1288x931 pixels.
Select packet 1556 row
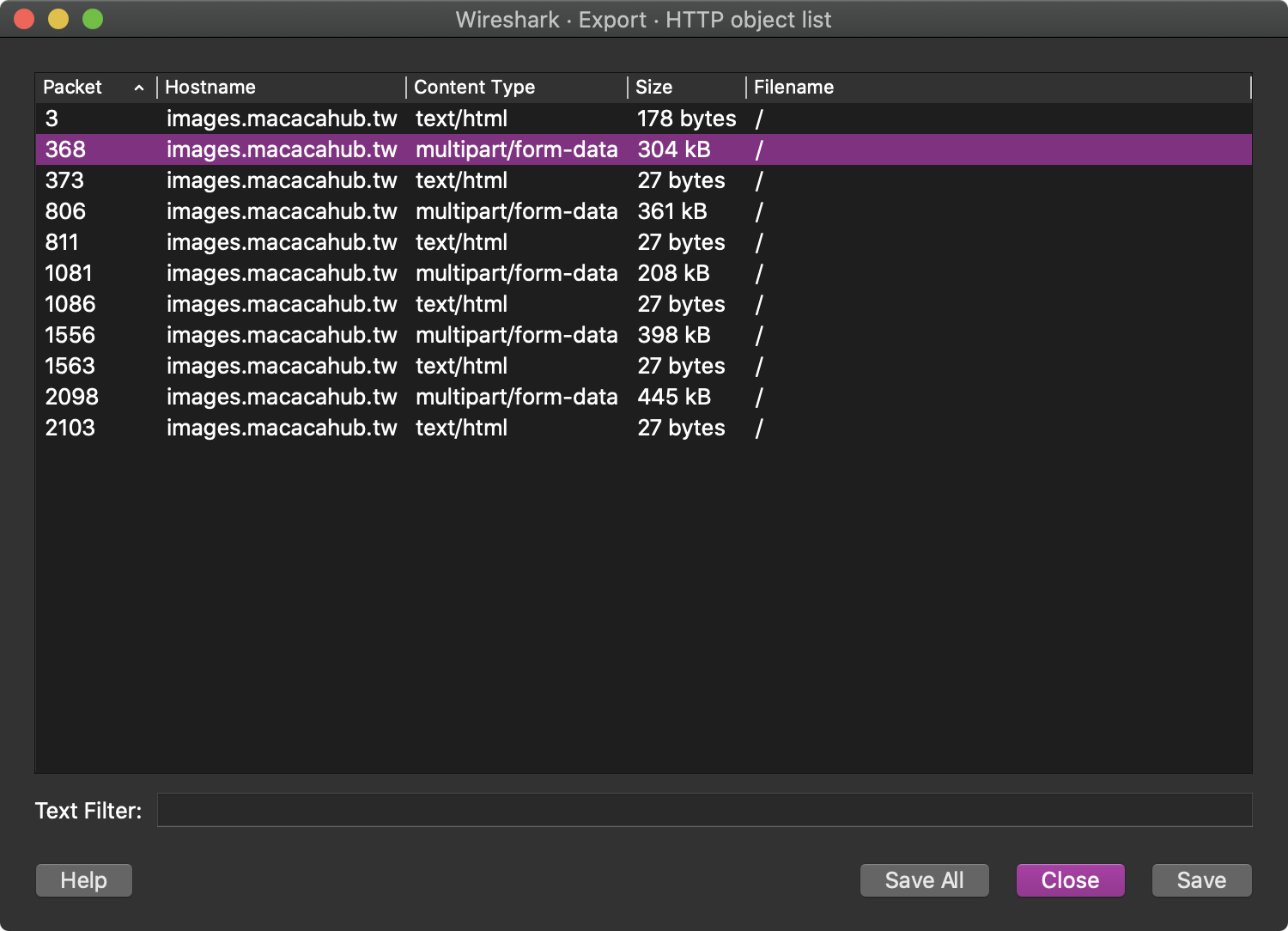(x=643, y=335)
